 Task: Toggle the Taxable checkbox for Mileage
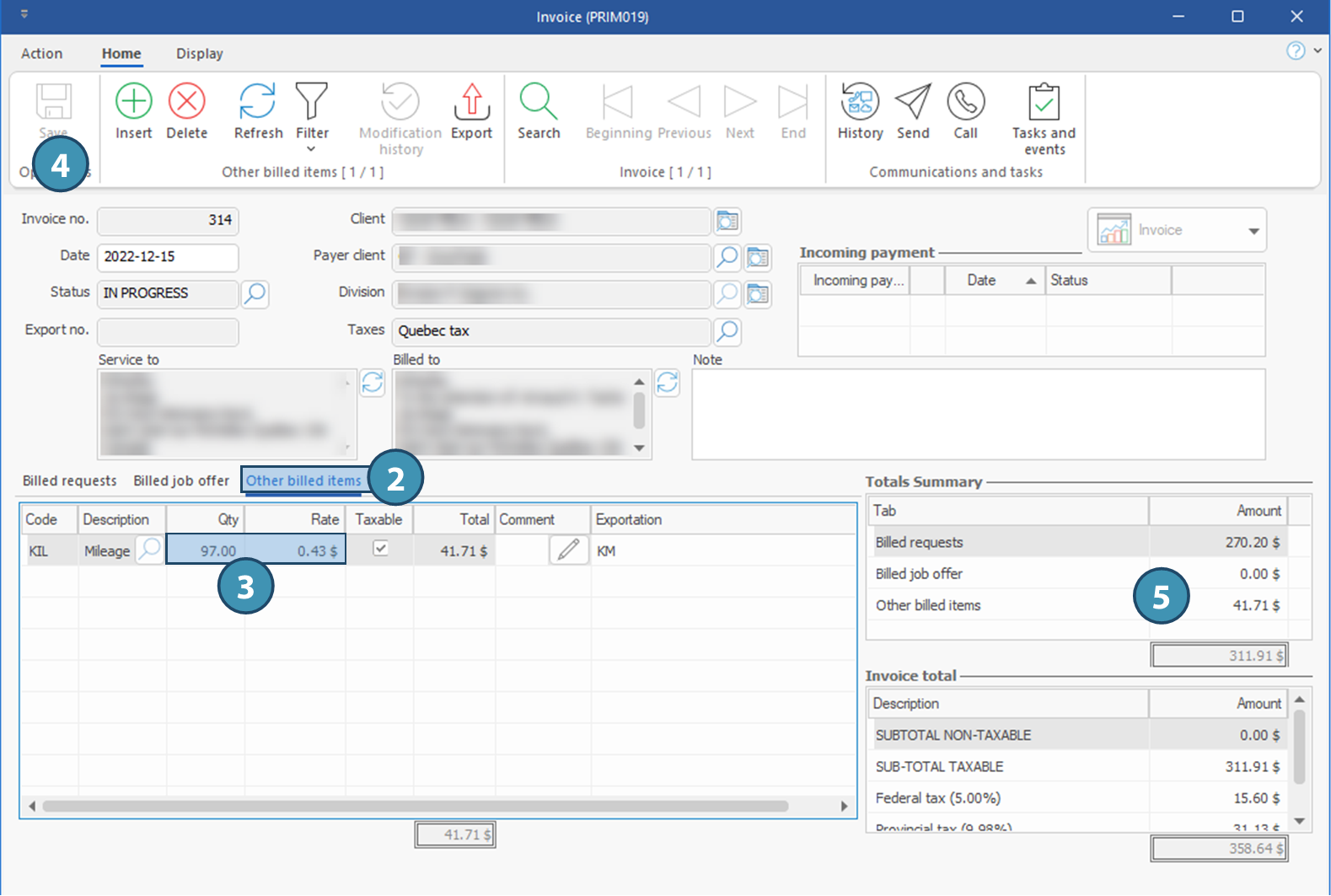pos(380,549)
